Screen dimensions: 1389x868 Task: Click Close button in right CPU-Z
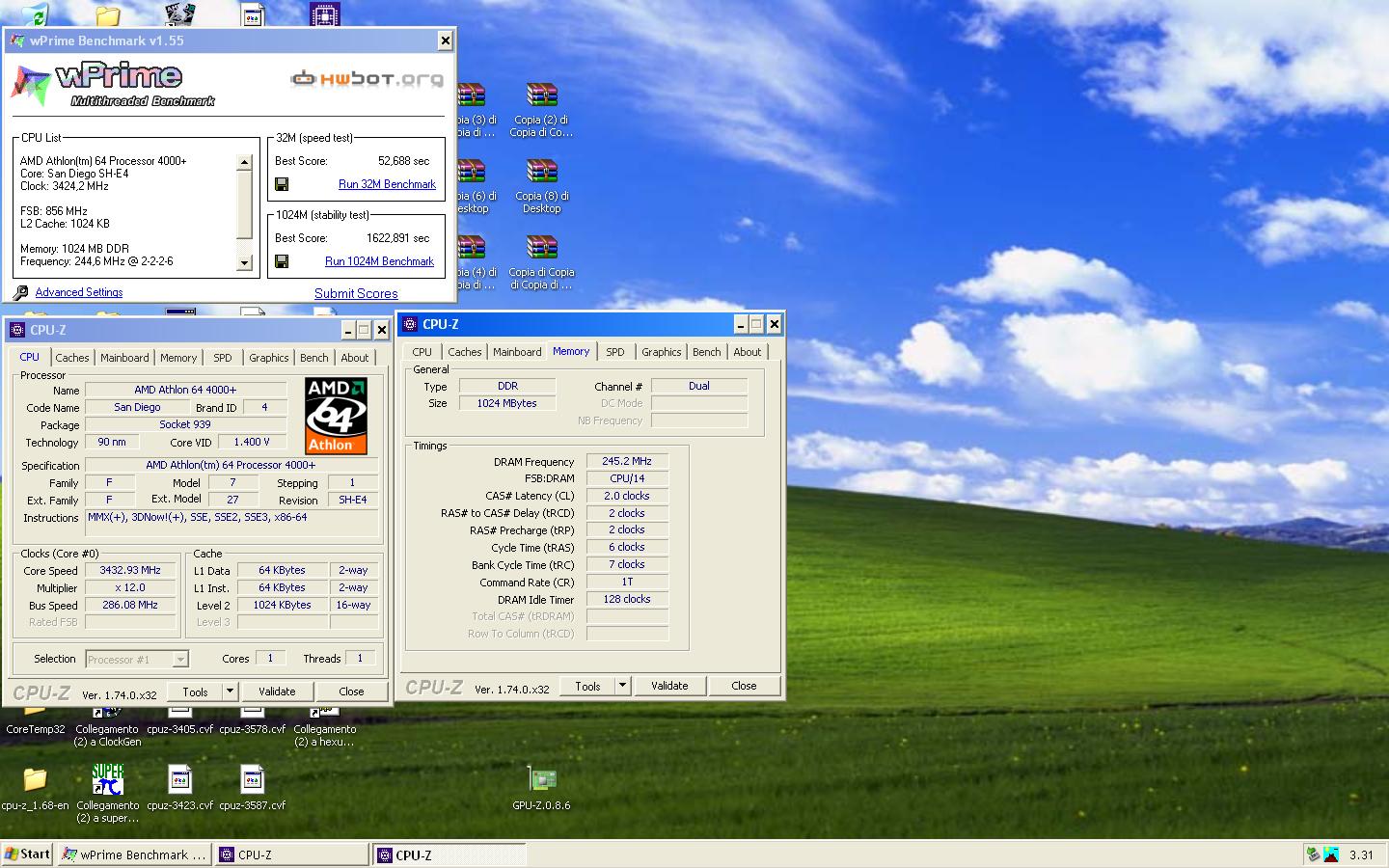[x=744, y=686]
